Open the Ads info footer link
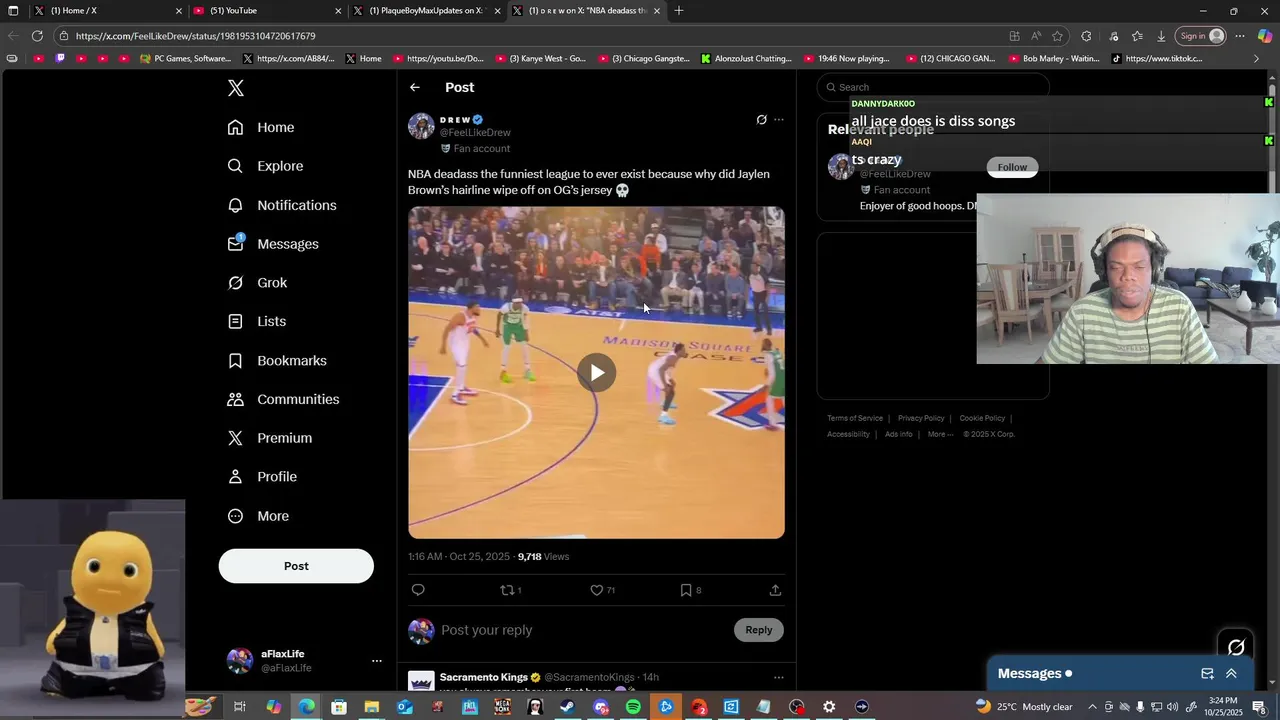Screen dimensions: 1280x720 (x=899, y=434)
